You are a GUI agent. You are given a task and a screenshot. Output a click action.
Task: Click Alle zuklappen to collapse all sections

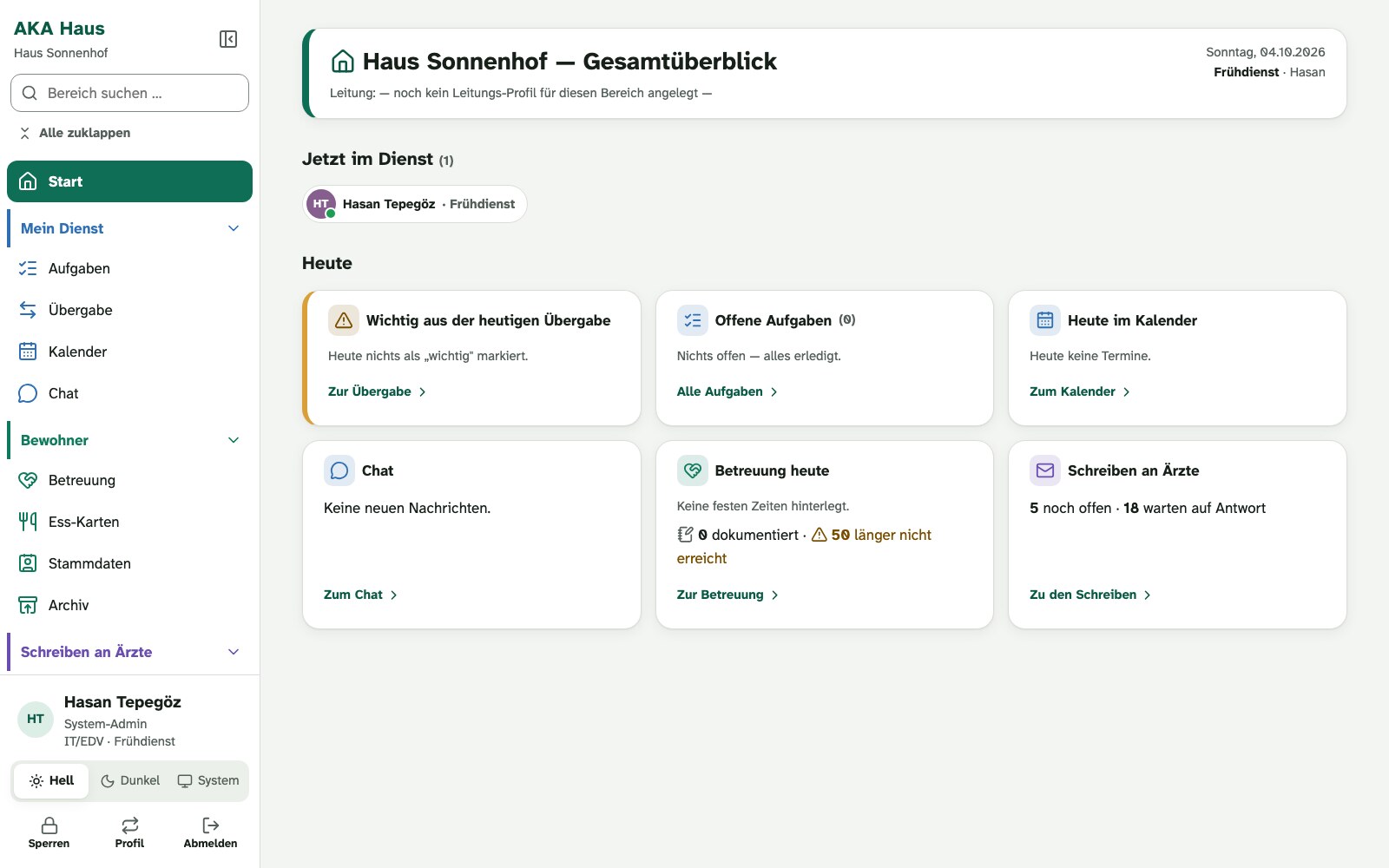pyautogui.click(x=75, y=133)
